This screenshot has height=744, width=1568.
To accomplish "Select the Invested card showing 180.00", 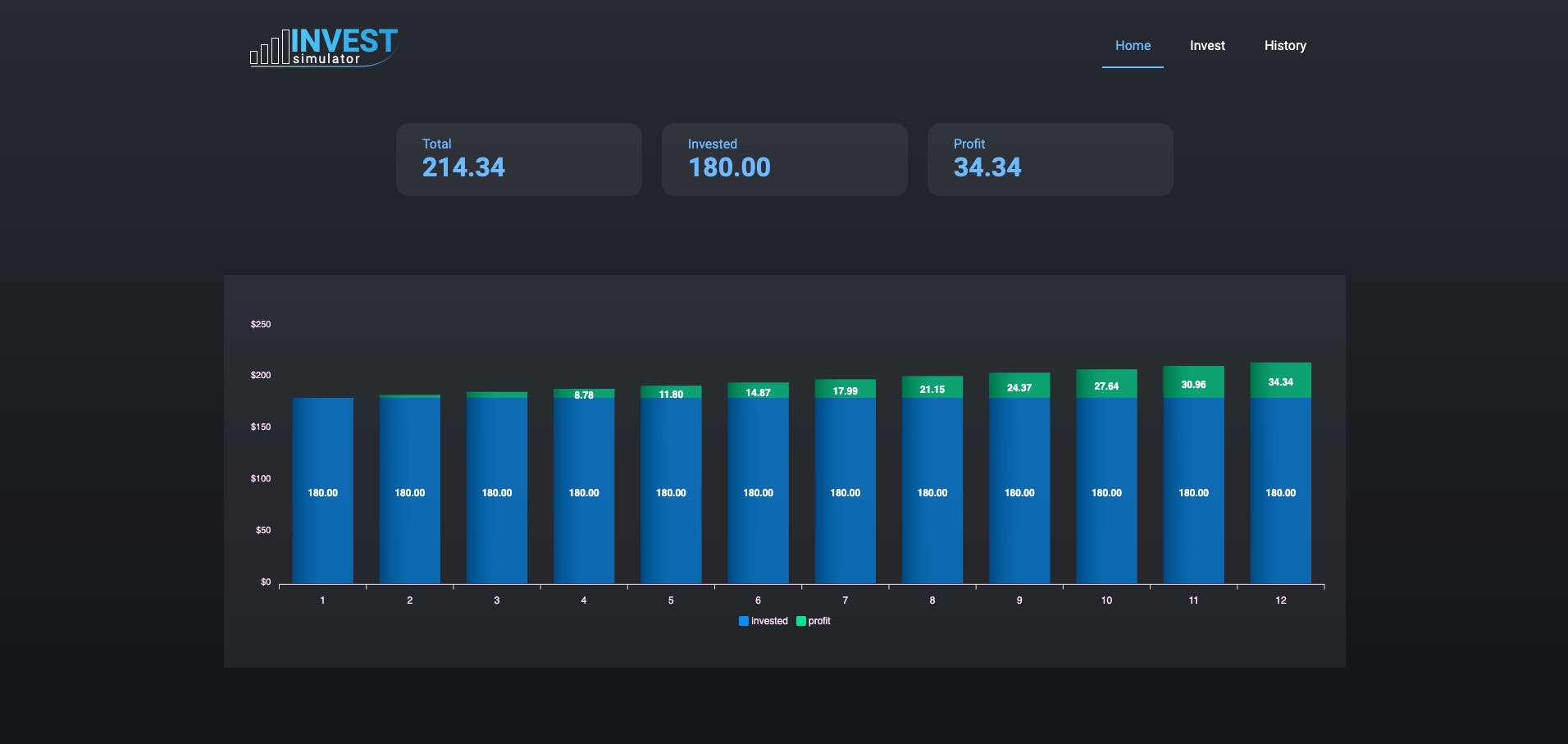I will (x=783, y=158).
